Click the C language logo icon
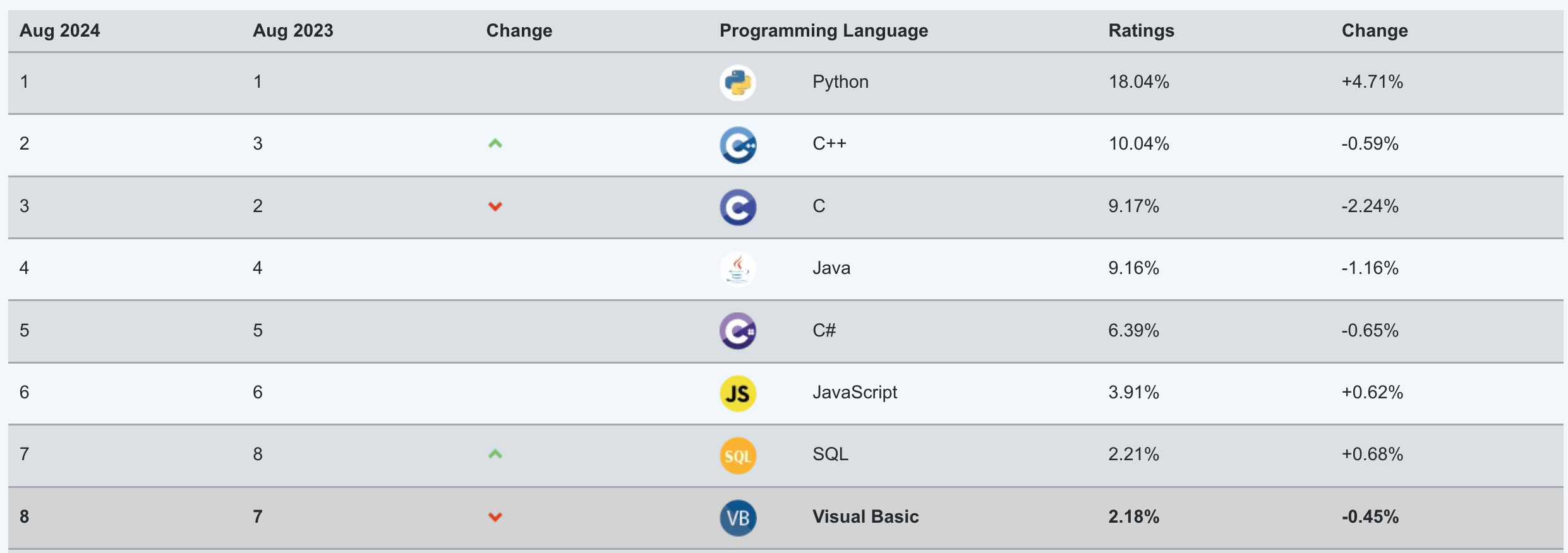 click(x=738, y=207)
